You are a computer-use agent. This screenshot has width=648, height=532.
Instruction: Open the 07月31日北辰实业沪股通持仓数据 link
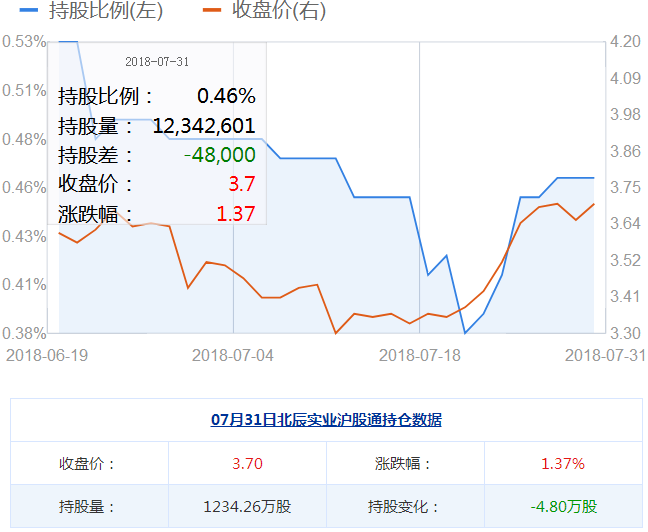[326, 420]
